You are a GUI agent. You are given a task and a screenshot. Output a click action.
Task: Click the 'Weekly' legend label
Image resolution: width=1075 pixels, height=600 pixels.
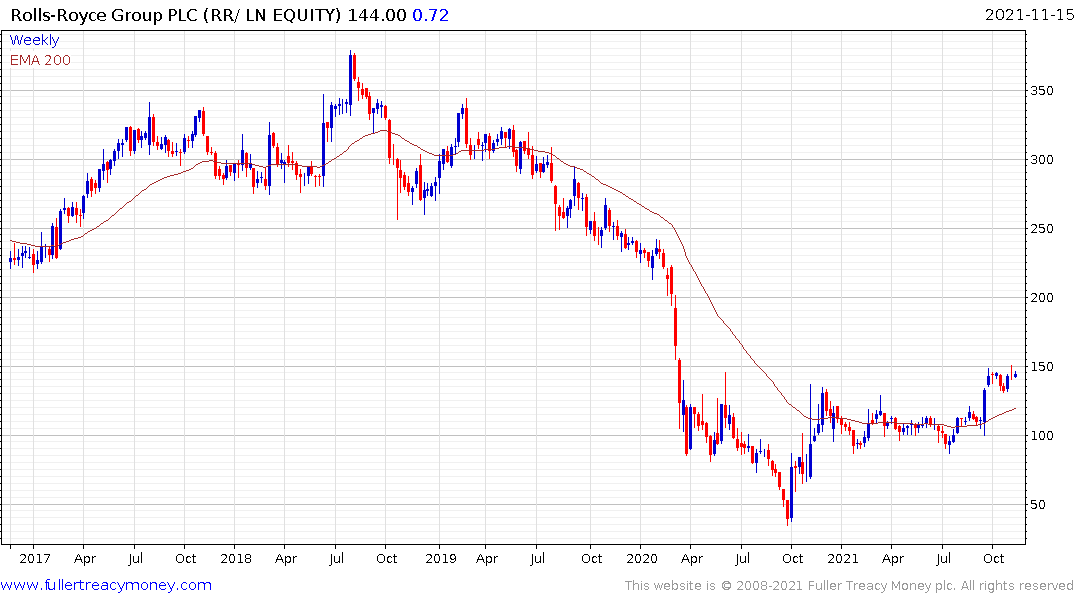[34, 40]
